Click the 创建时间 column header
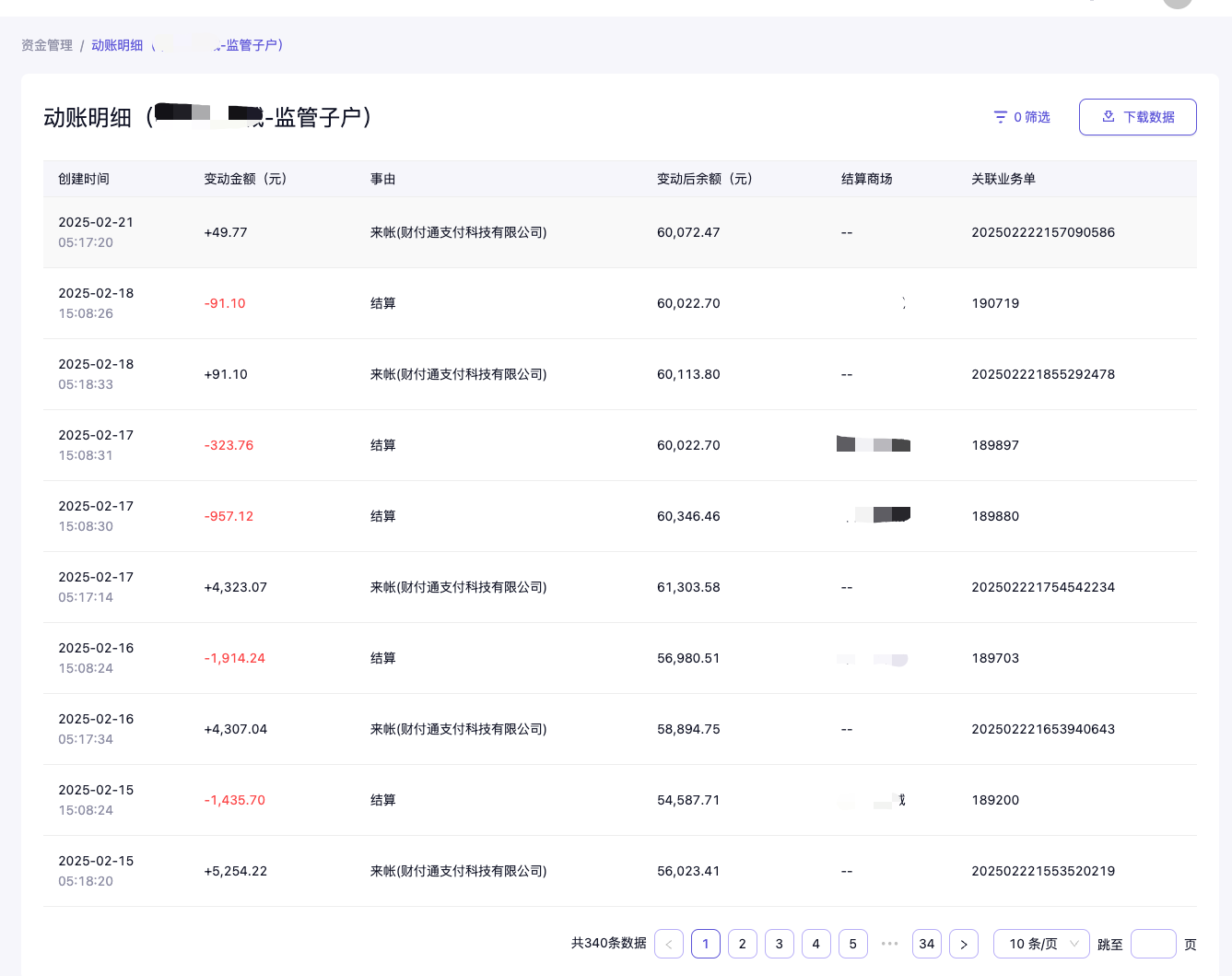The image size is (1232, 976). (x=84, y=179)
